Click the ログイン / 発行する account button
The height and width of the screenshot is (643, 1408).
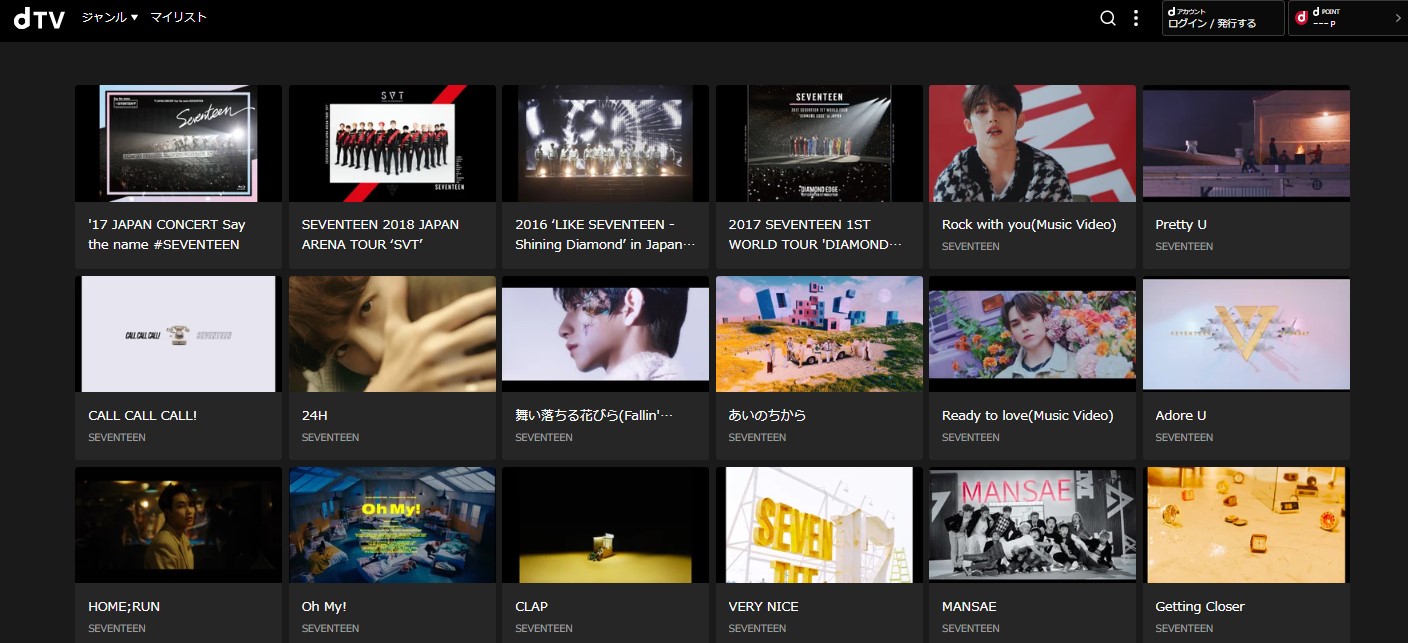(x=1222, y=18)
